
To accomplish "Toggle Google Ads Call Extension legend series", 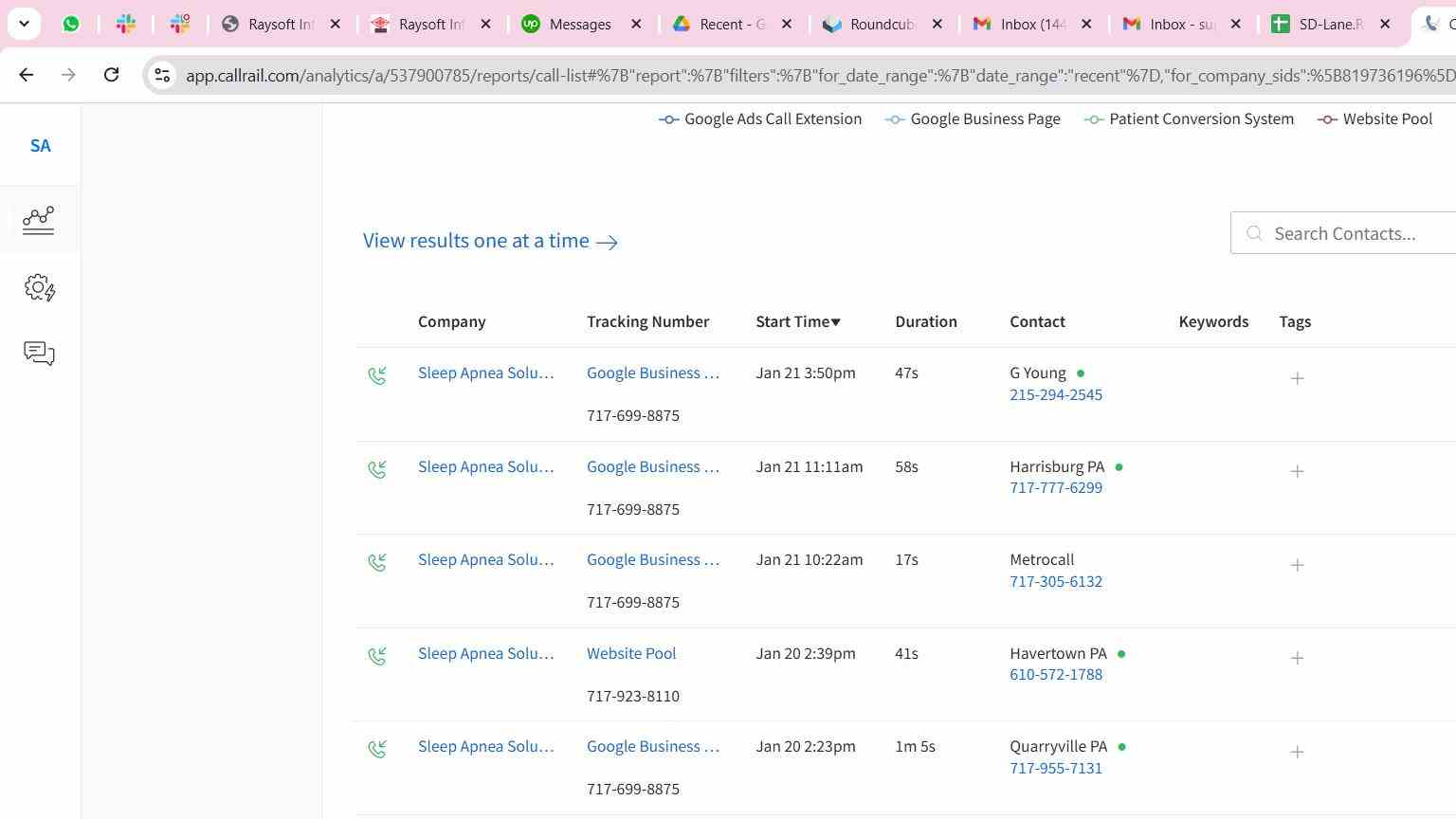I will 760,119.
